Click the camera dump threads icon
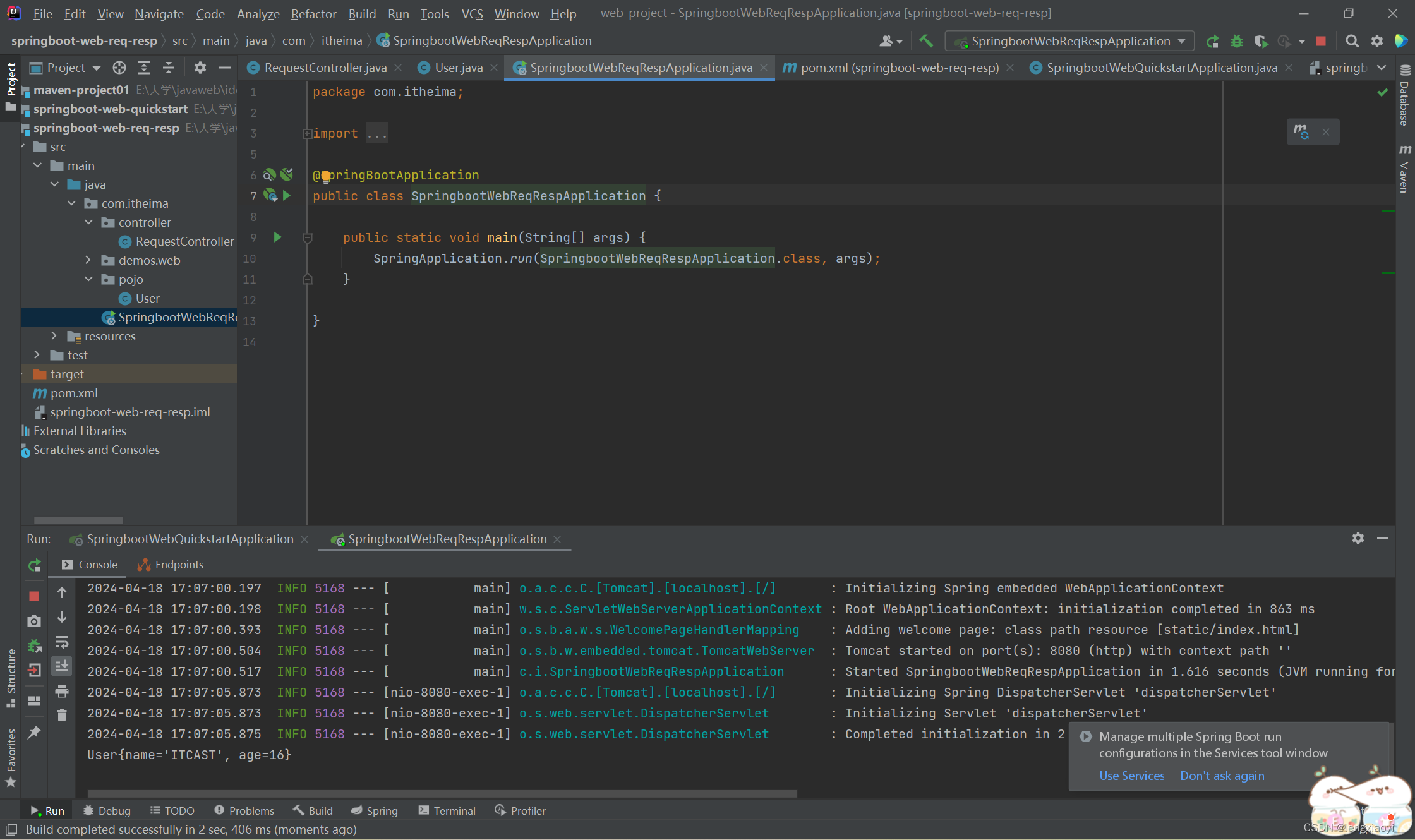This screenshot has width=1415, height=840. click(34, 621)
